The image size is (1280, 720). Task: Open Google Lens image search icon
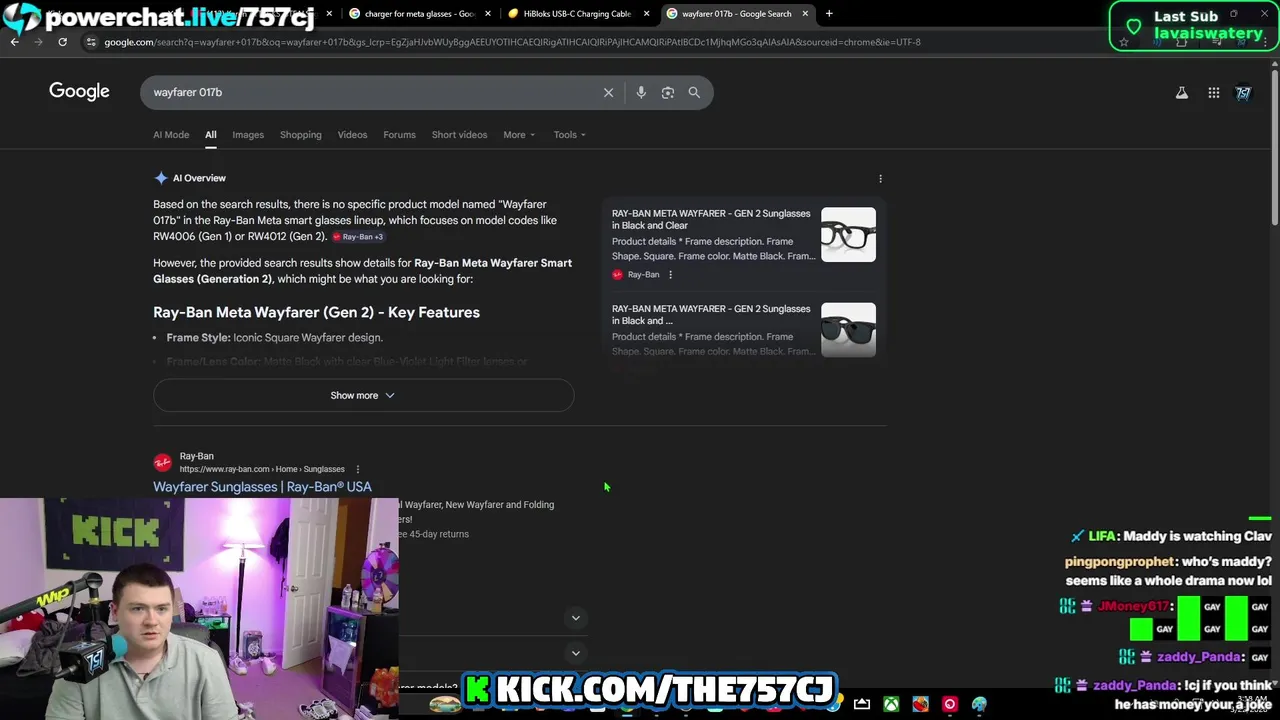coord(668,92)
